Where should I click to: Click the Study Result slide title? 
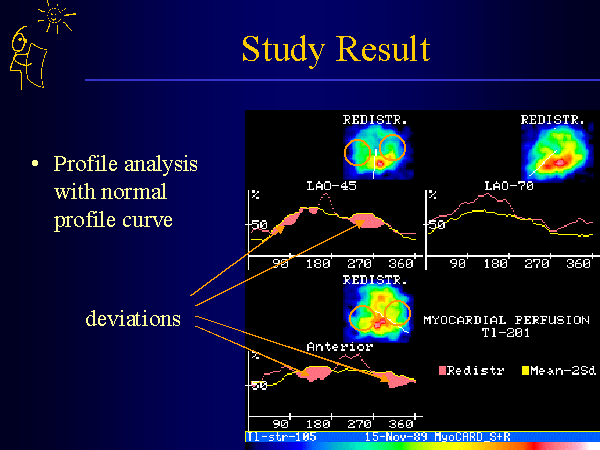coord(335,48)
